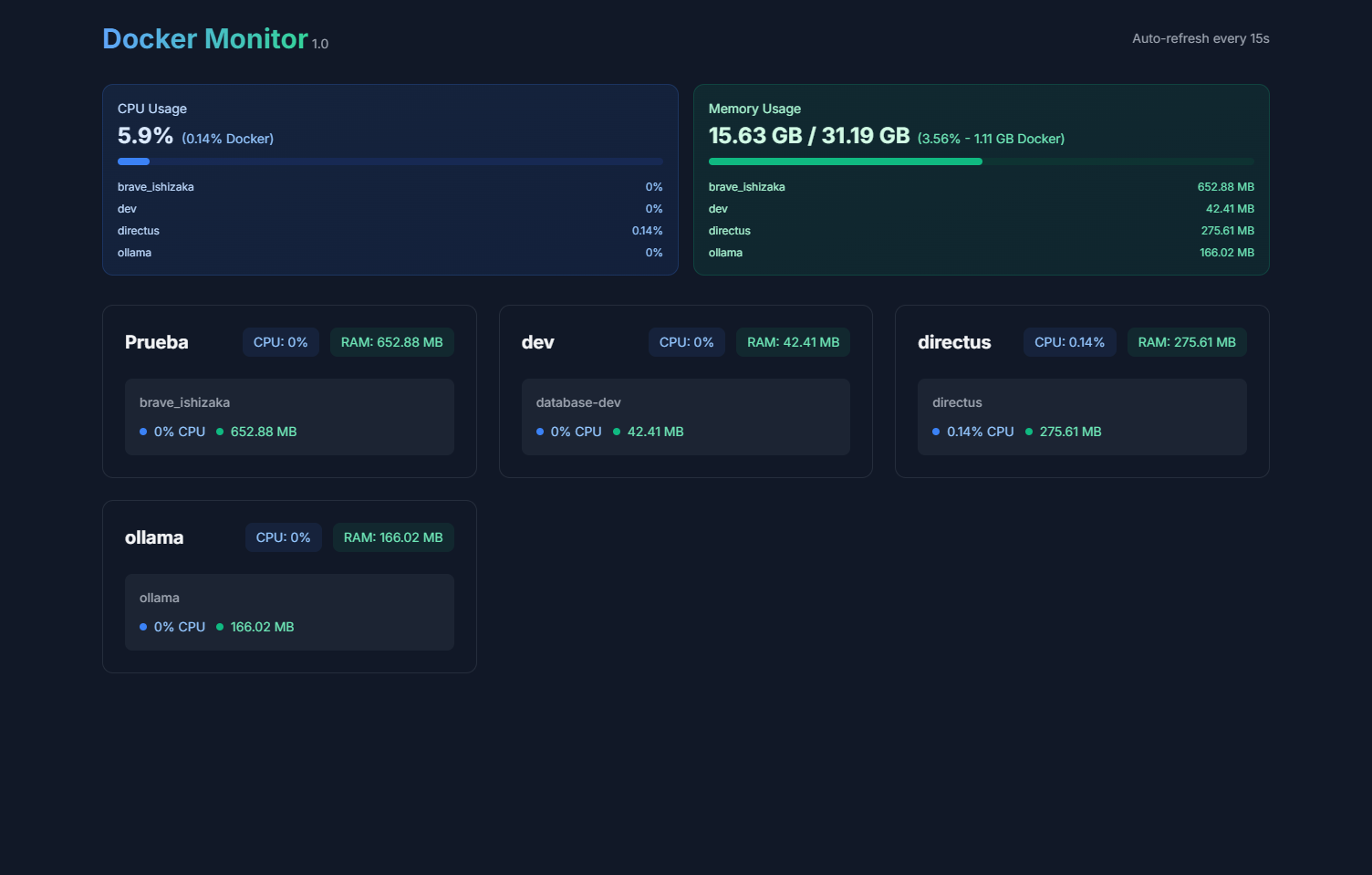The height and width of the screenshot is (875, 1372).
Task: Click the CPU usage progress bar
Action: pyautogui.click(x=390, y=161)
